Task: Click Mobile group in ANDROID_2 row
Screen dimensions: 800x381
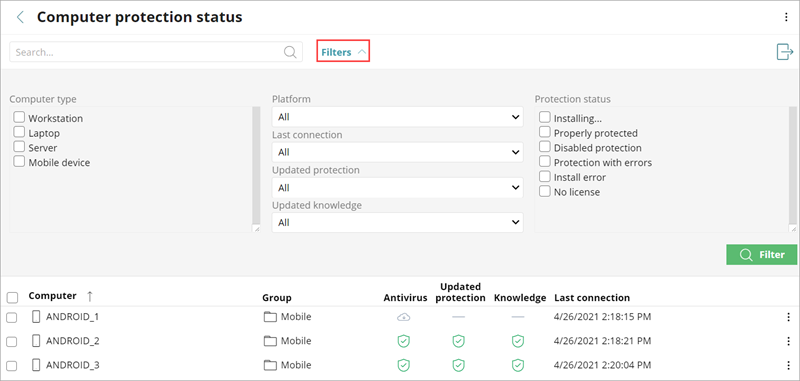Action: click(296, 341)
